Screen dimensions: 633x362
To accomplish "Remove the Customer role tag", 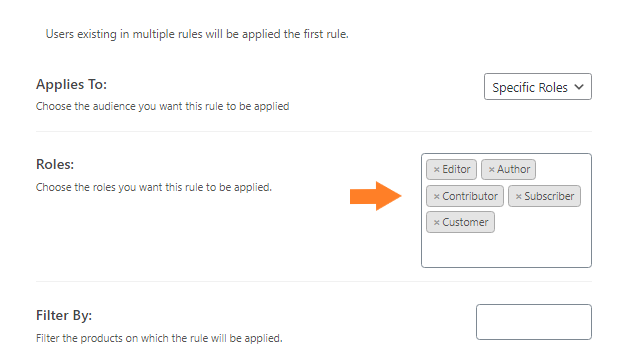I will tap(436, 222).
